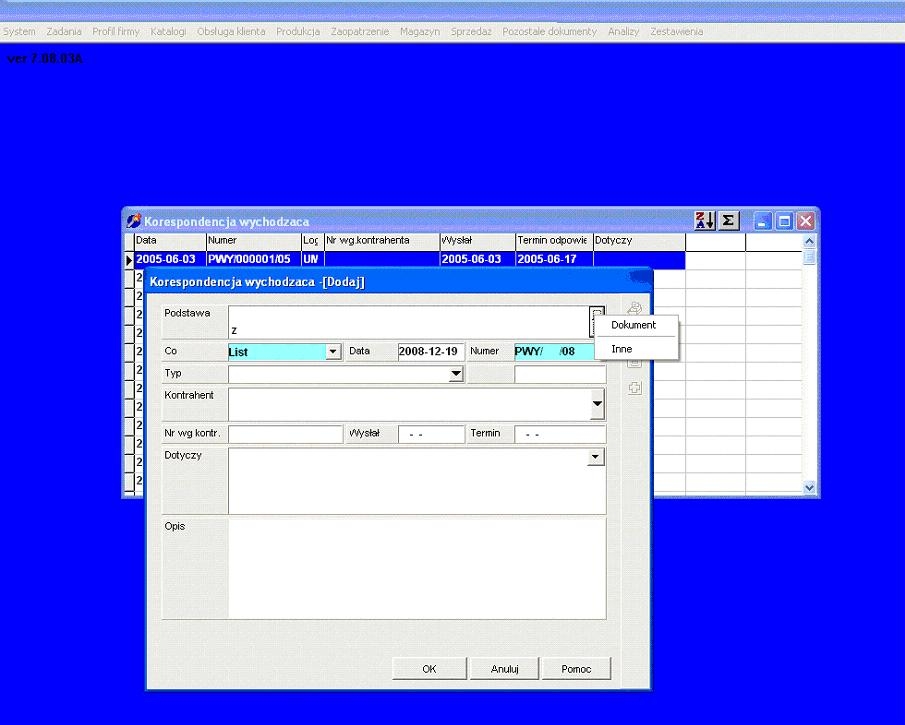Minimize the Korespondencja wychodzaca window
905x725 pixels.
[763, 221]
